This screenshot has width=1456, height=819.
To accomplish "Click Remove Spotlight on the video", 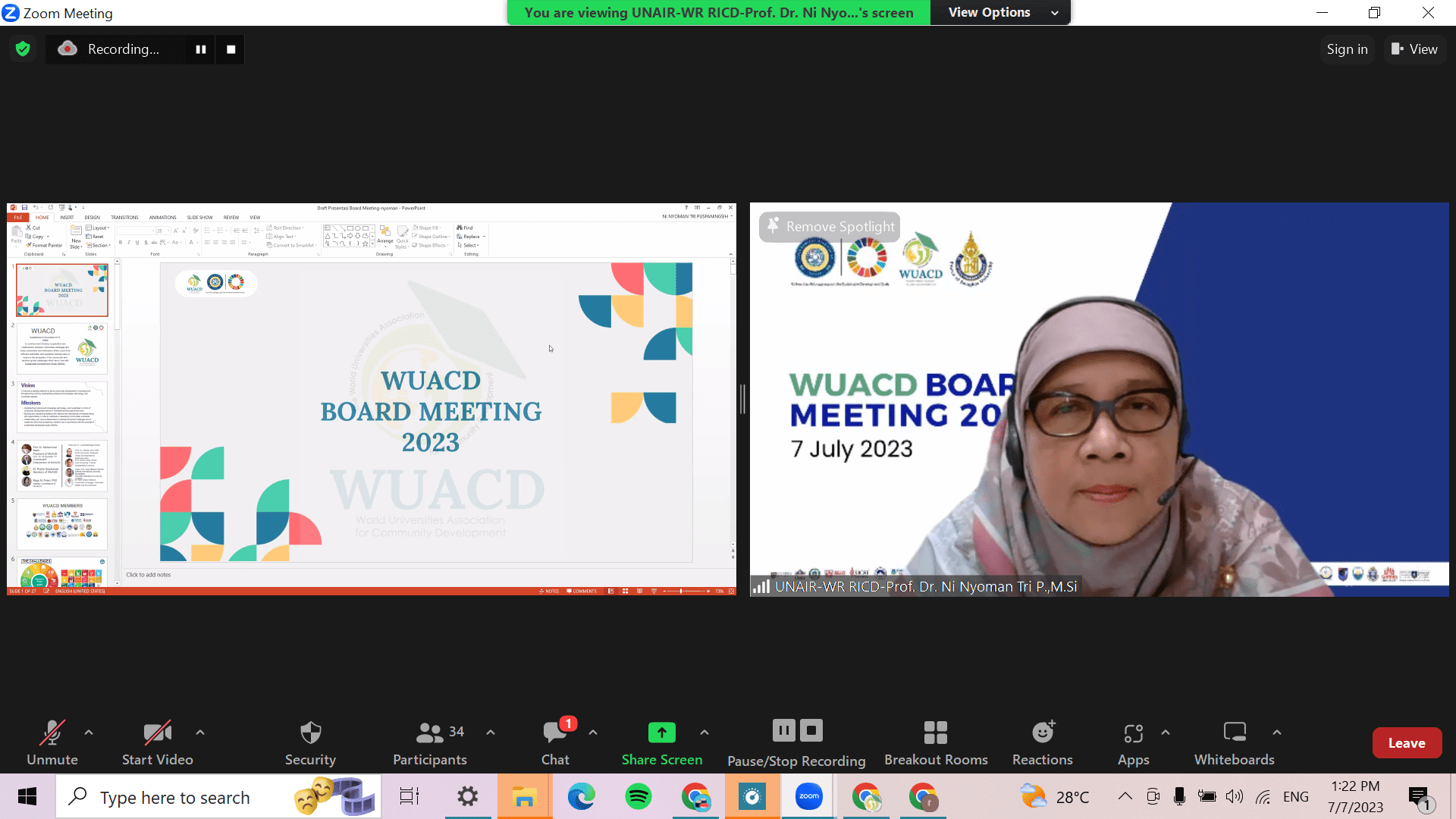I will (830, 227).
